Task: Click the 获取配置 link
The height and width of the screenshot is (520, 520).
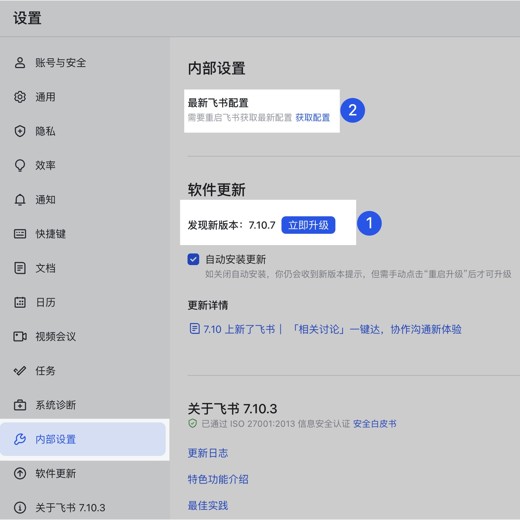Action: 313,117
